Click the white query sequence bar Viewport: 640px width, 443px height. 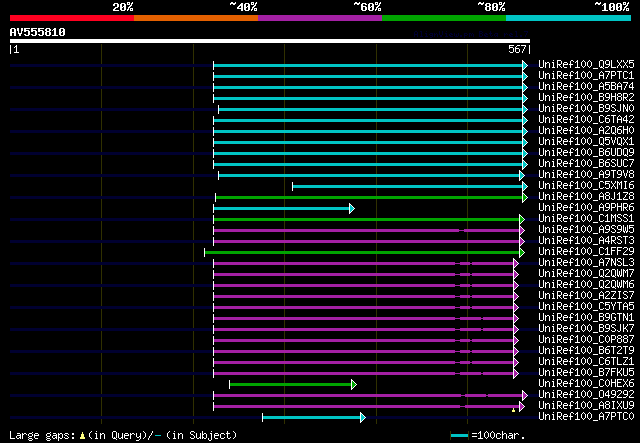point(270,41)
